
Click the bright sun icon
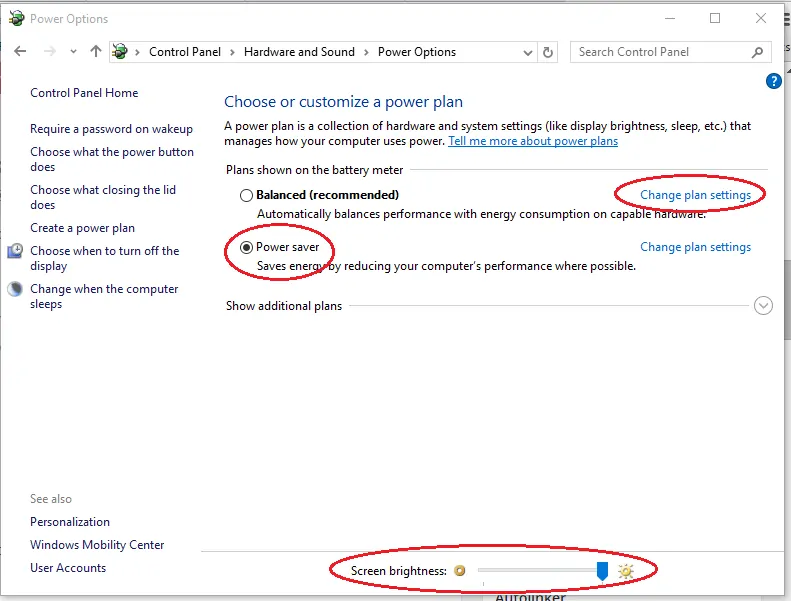coord(626,571)
